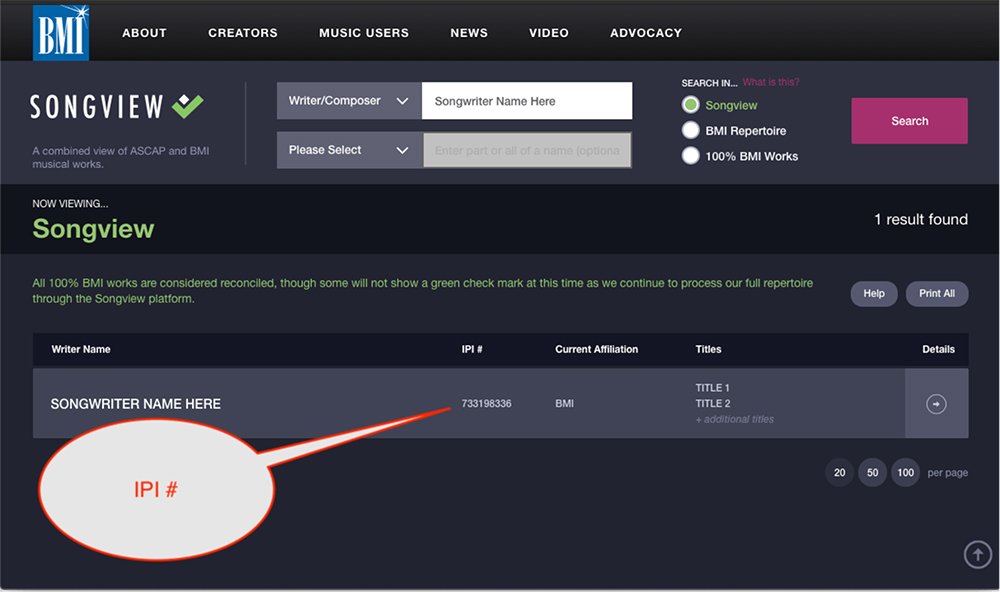Click the Songwriter Name Here search field
1000x592 pixels.
[527, 101]
